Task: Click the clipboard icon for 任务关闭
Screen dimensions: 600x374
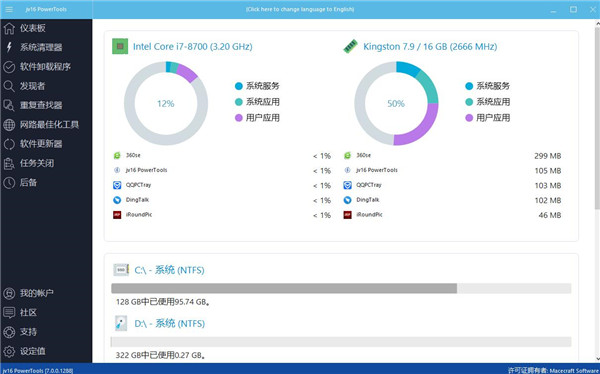Action: point(9,163)
